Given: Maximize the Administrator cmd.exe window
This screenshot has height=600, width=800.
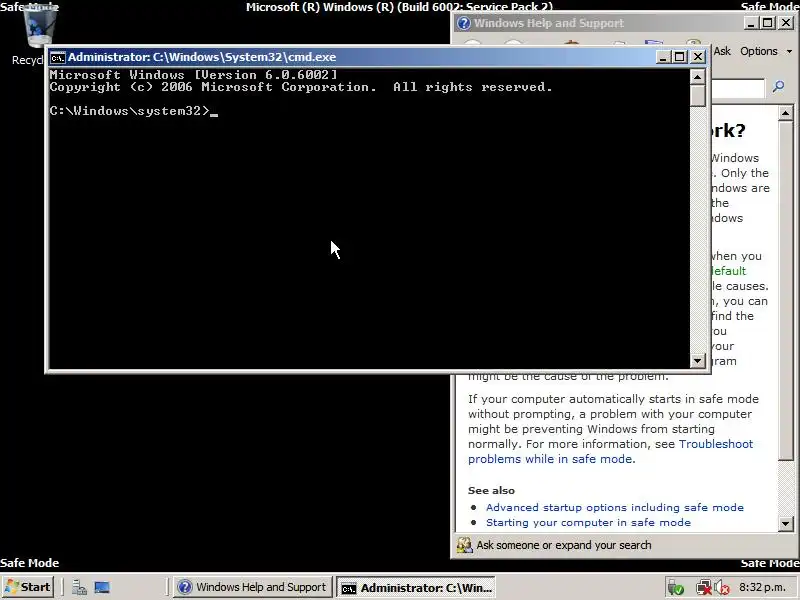Looking at the screenshot, I should [680, 57].
